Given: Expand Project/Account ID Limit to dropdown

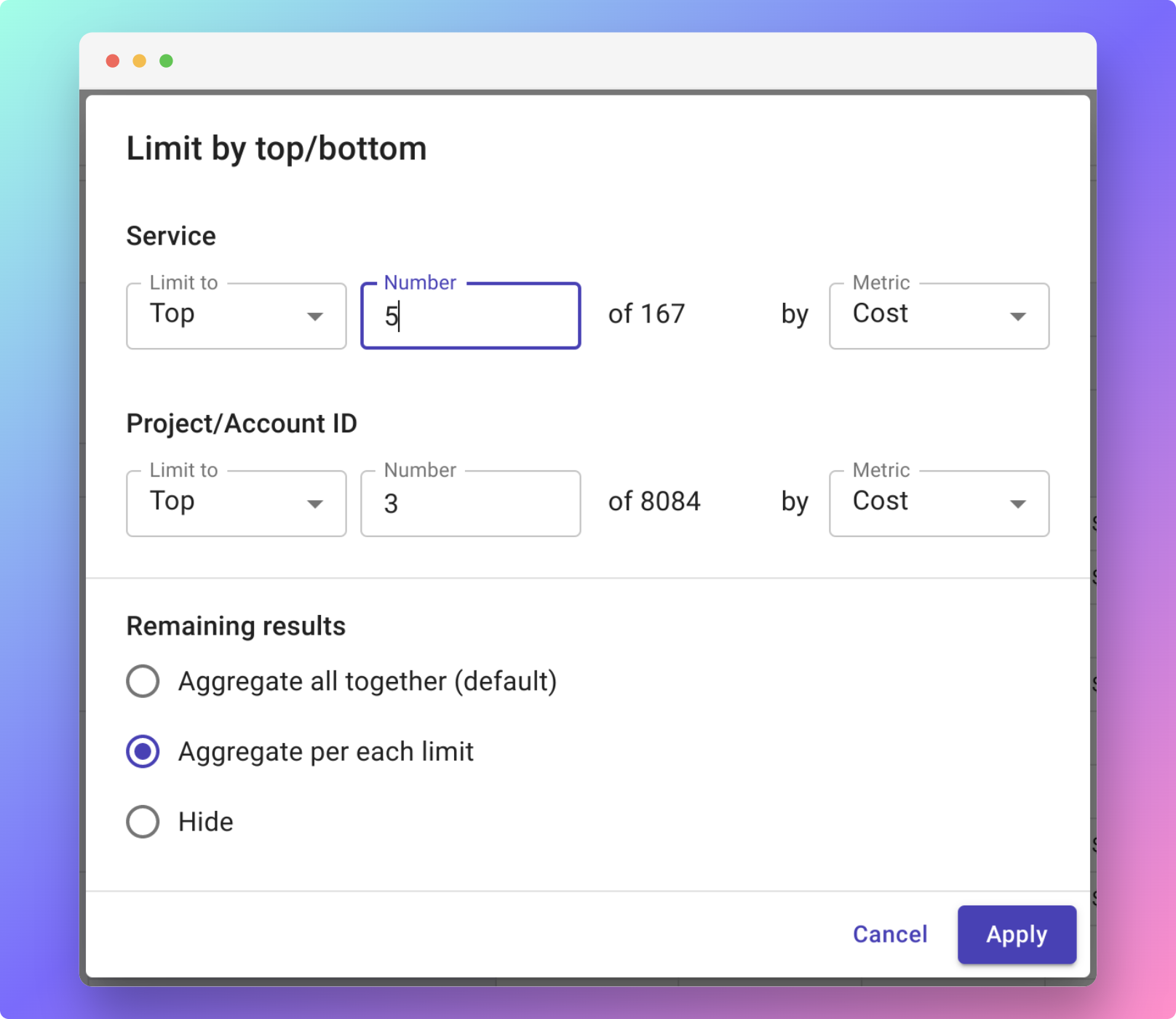Looking at the screenshot, I should [x=236, y=504].
